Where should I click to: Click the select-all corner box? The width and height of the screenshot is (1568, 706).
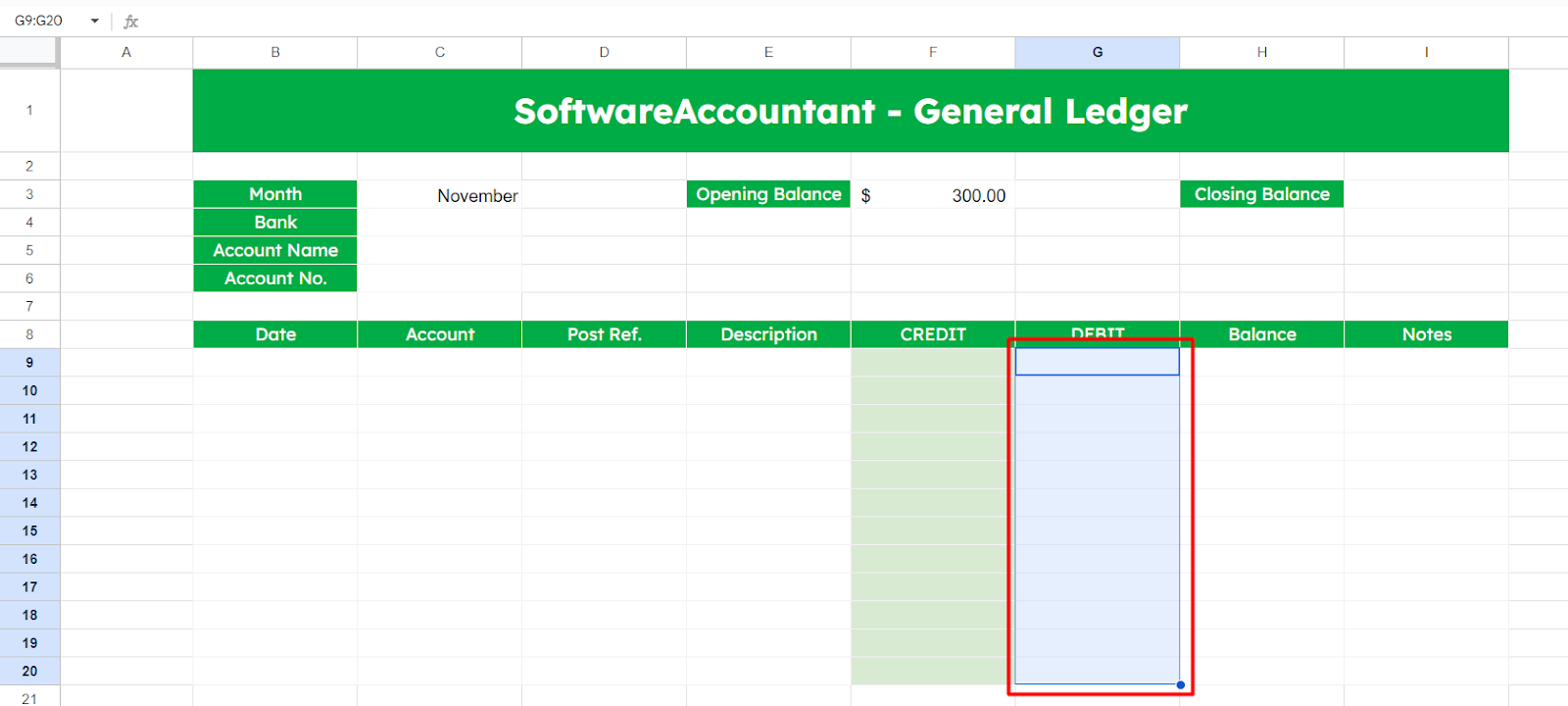(29, 52)
